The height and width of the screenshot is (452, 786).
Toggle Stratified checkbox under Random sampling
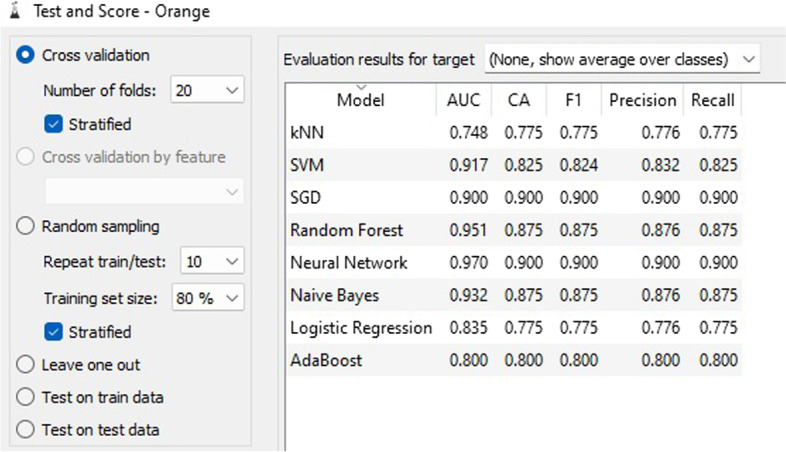pos(54,332)
